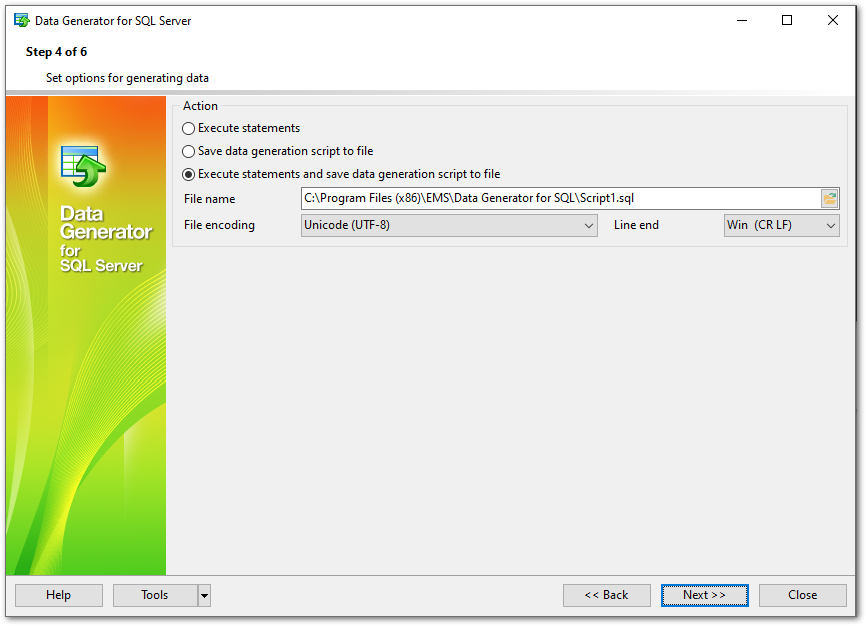
Task: Close the window via title bar X
Action: (x=833, y=20)
